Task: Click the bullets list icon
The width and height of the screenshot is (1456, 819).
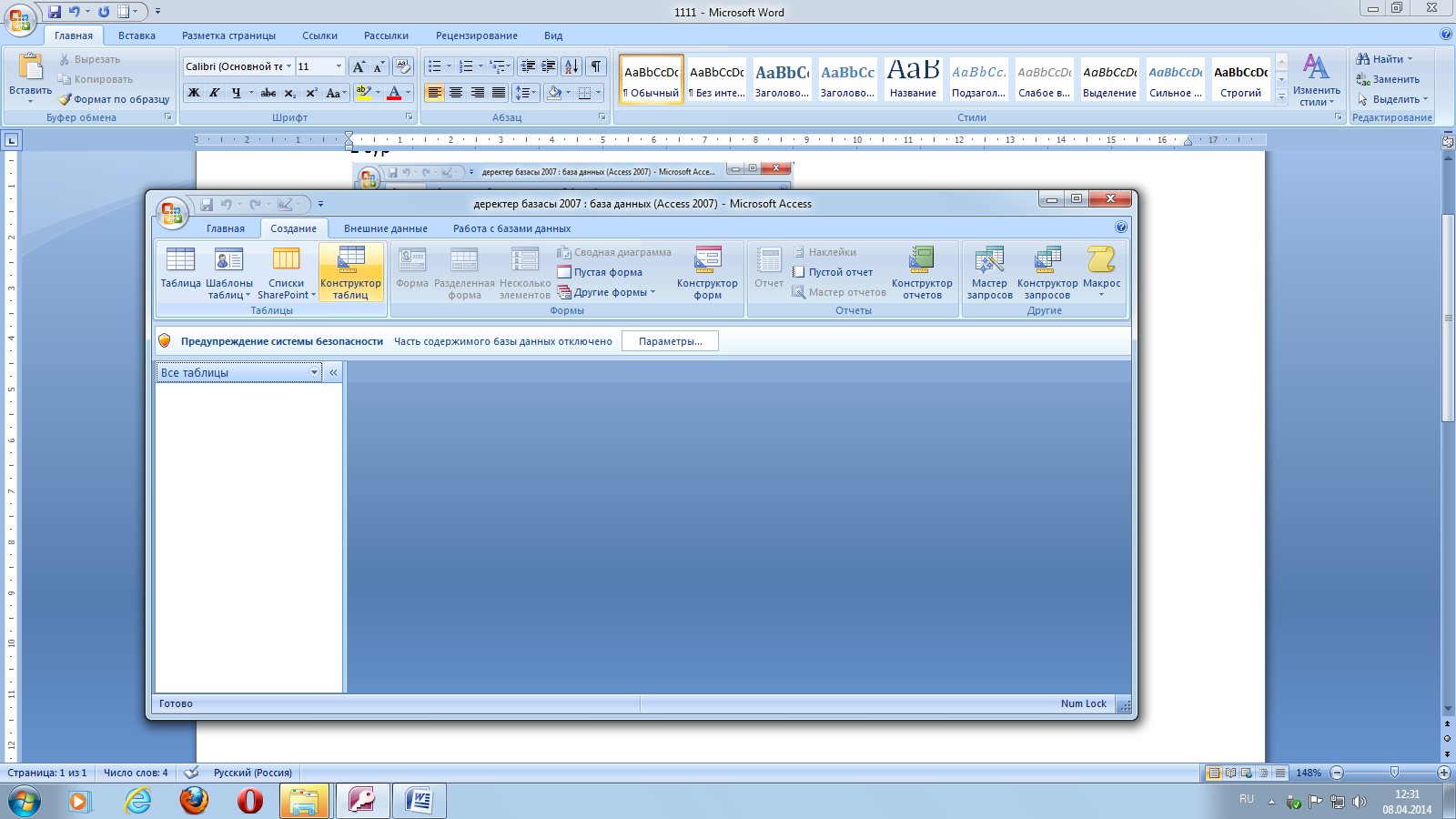Action: (x=435, y=66)
